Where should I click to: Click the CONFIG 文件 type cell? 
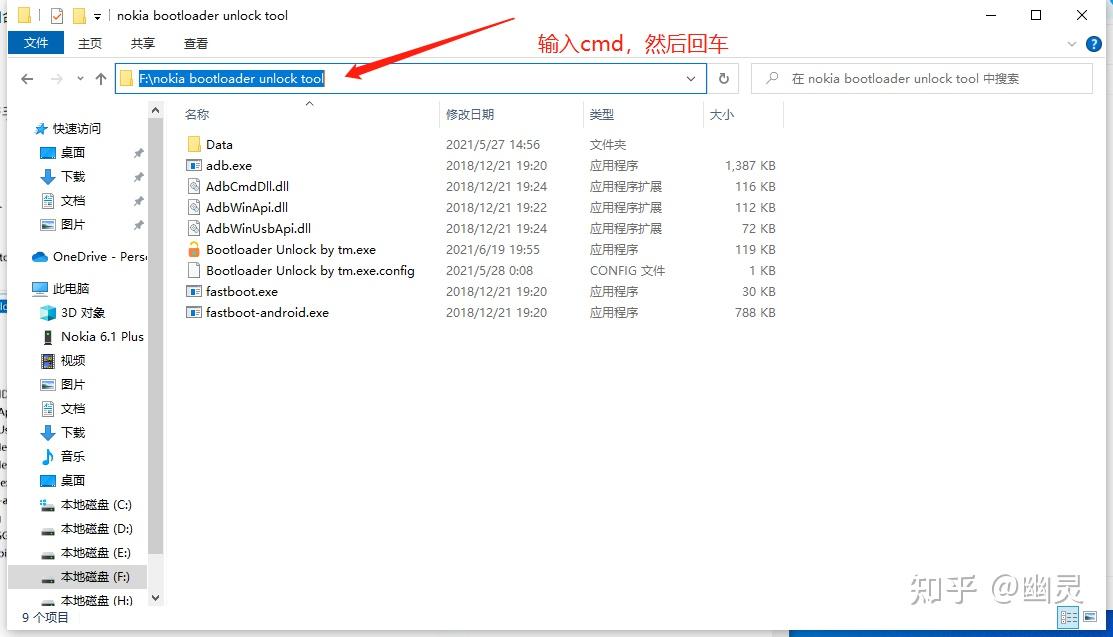(627, 271)
